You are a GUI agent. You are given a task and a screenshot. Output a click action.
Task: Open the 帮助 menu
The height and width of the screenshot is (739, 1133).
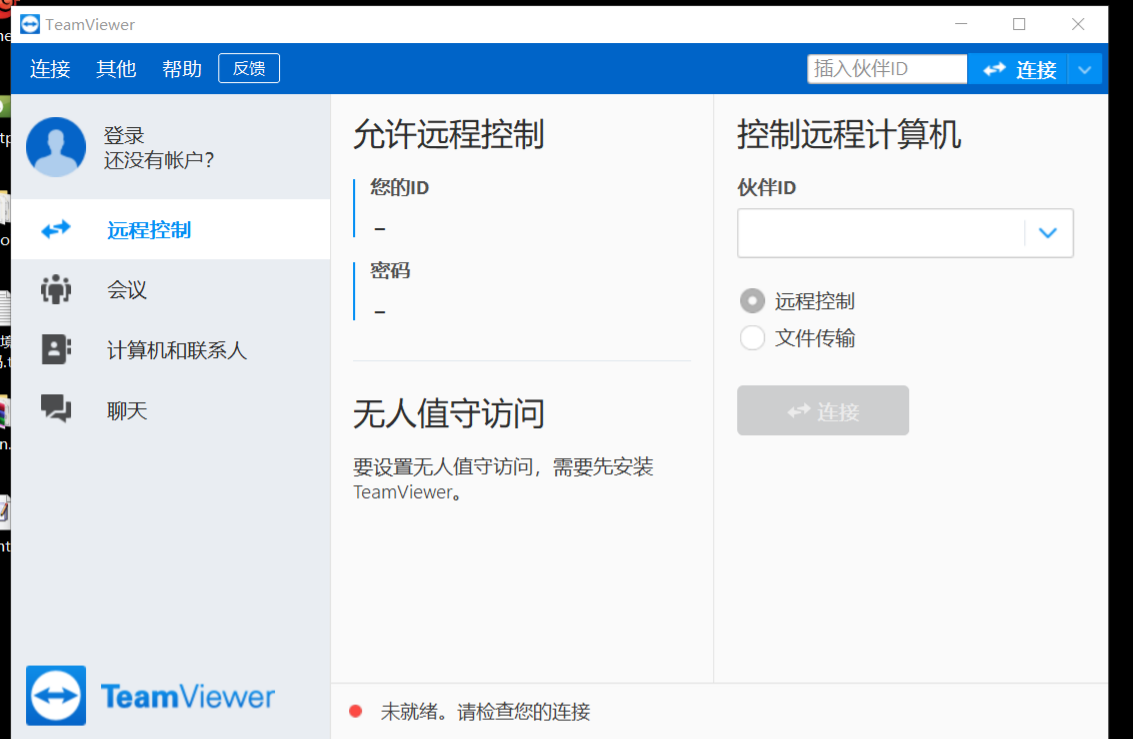[181, 69]
